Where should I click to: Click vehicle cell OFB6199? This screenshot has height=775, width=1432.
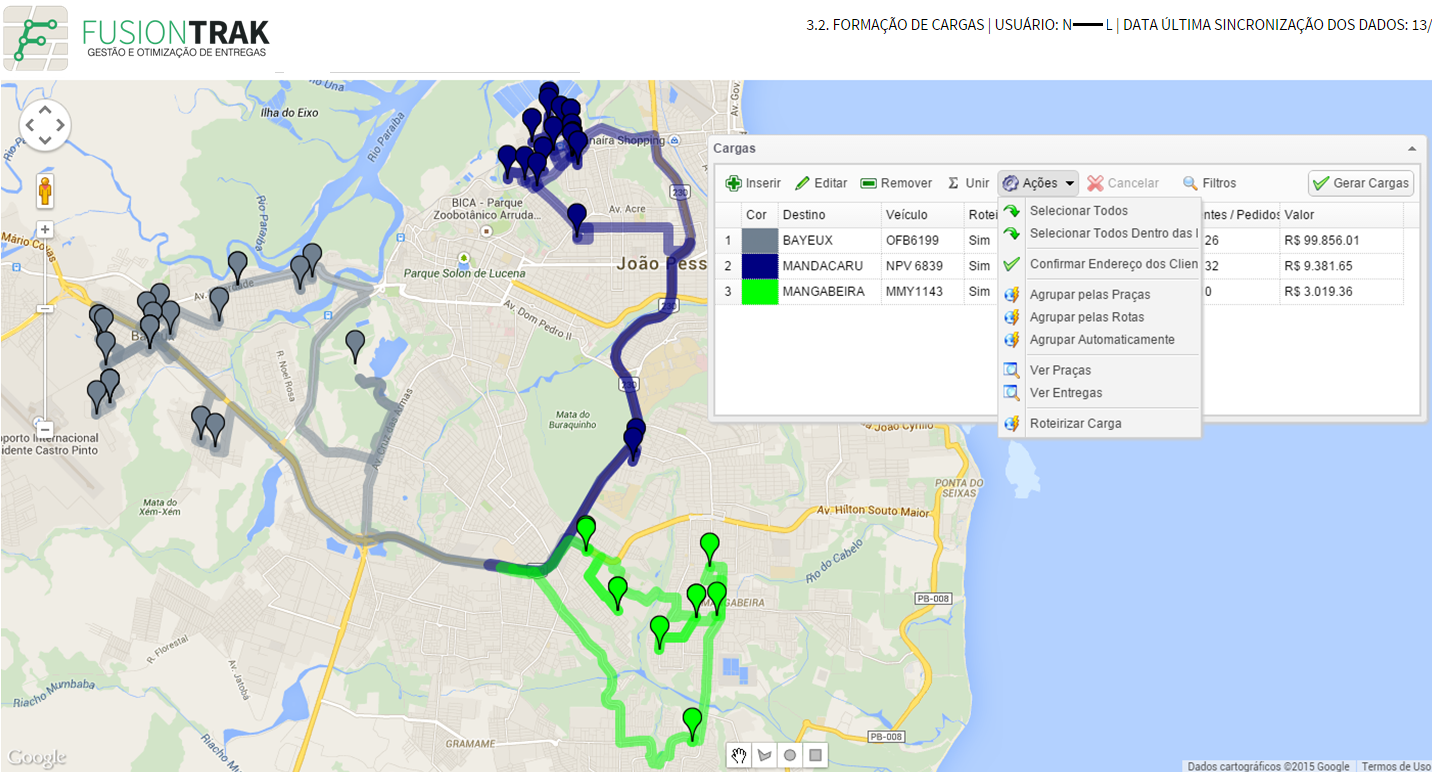(x=922, y=240)
